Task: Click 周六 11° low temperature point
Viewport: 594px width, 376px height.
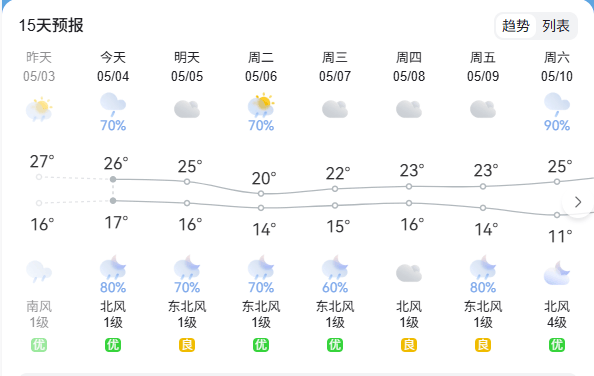Action: point(557,215)
